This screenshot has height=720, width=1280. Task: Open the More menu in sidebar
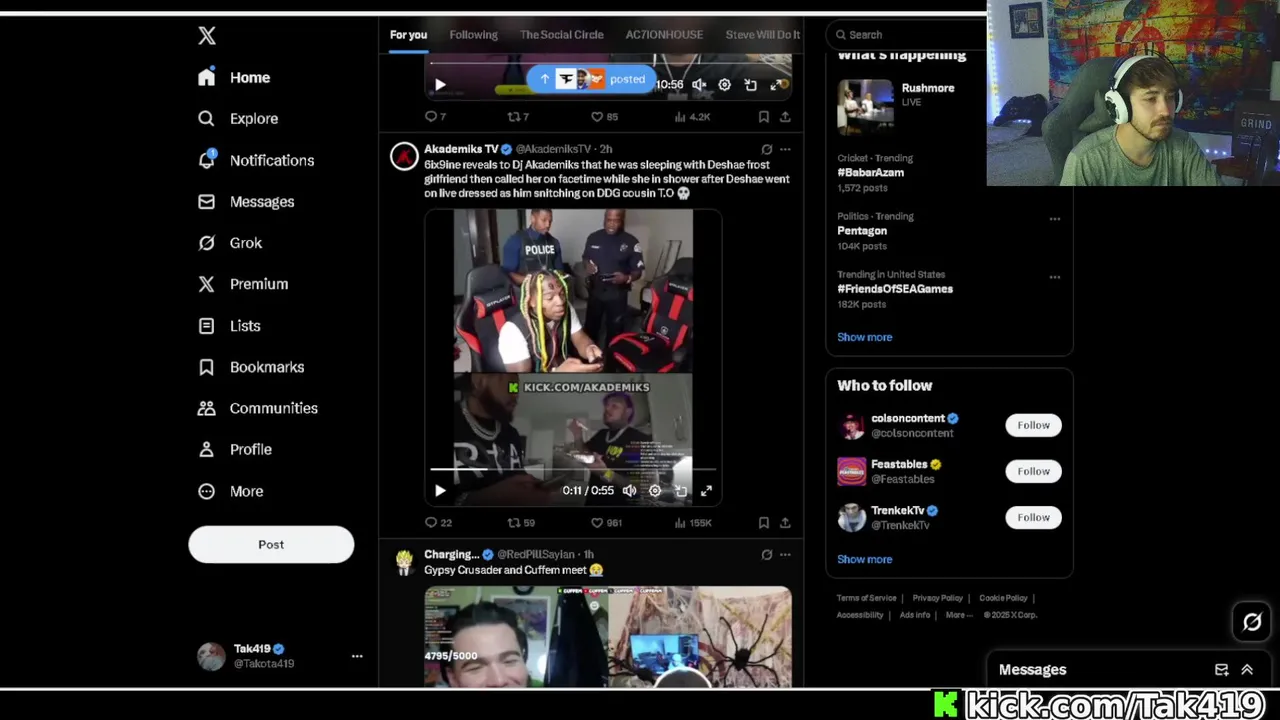coord(232,491)
